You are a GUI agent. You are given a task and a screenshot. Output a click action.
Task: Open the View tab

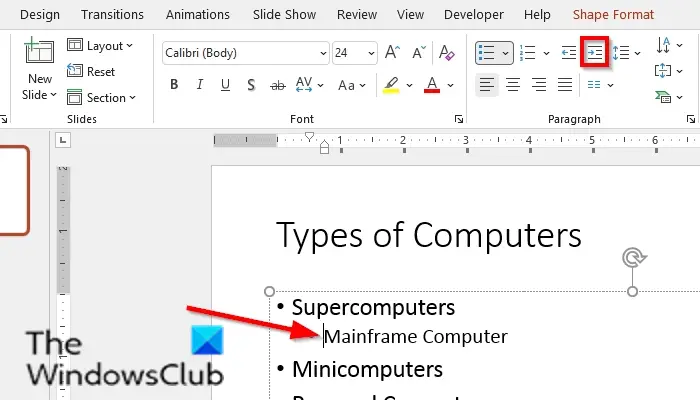(x=410, y=15)
